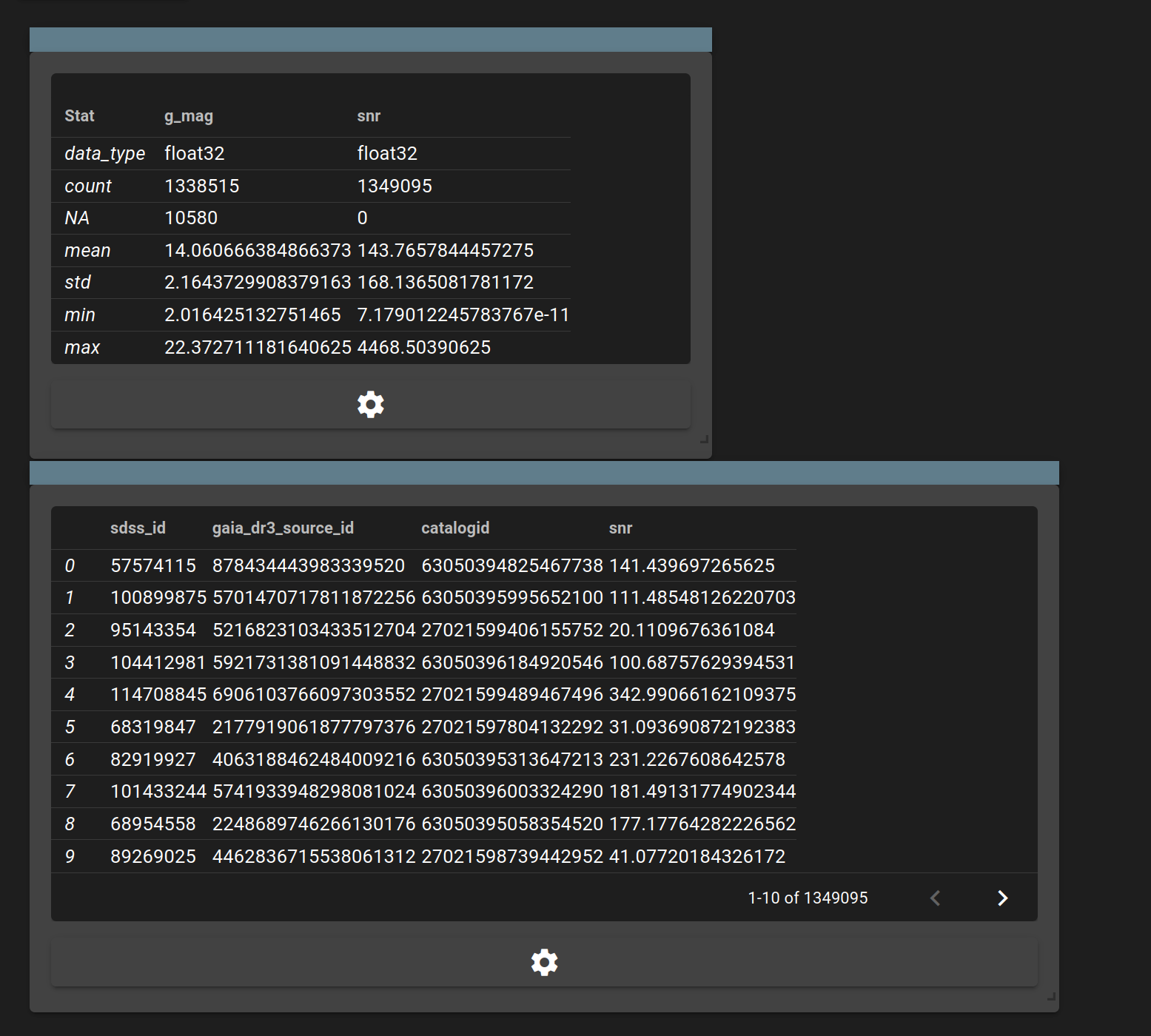Click sdss_id cell 100899875
This screenshot has height=1036, width=1151.
pos(158,597)
